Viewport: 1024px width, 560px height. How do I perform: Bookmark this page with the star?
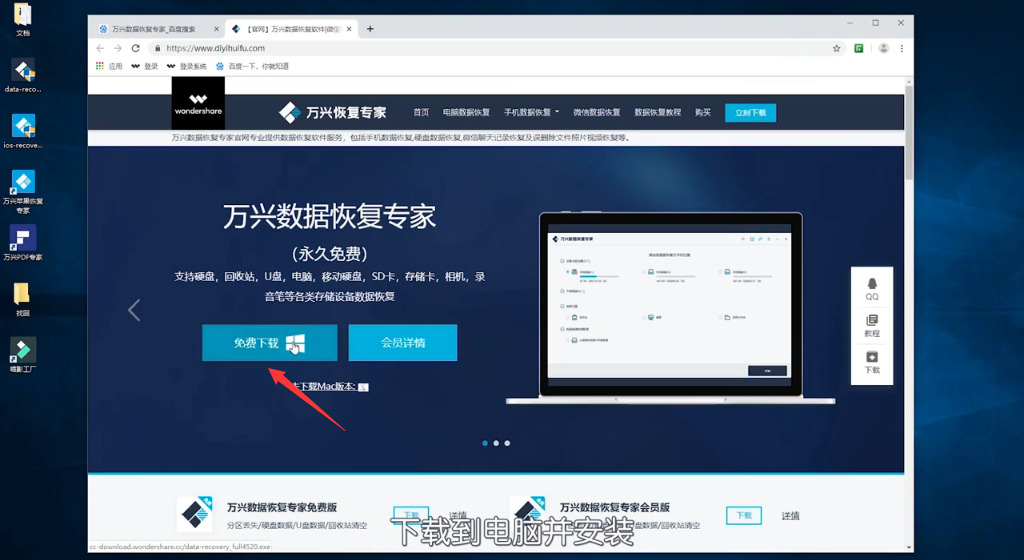837,48
